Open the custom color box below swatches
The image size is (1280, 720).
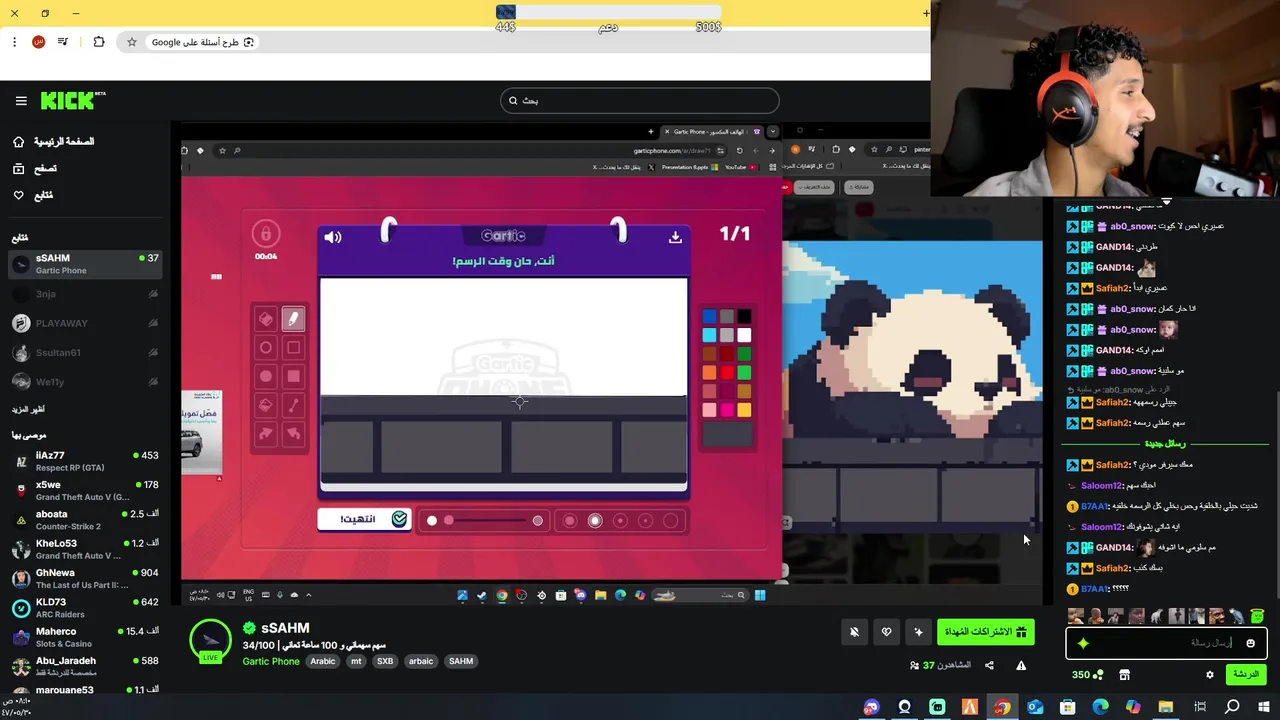point(727,434)
